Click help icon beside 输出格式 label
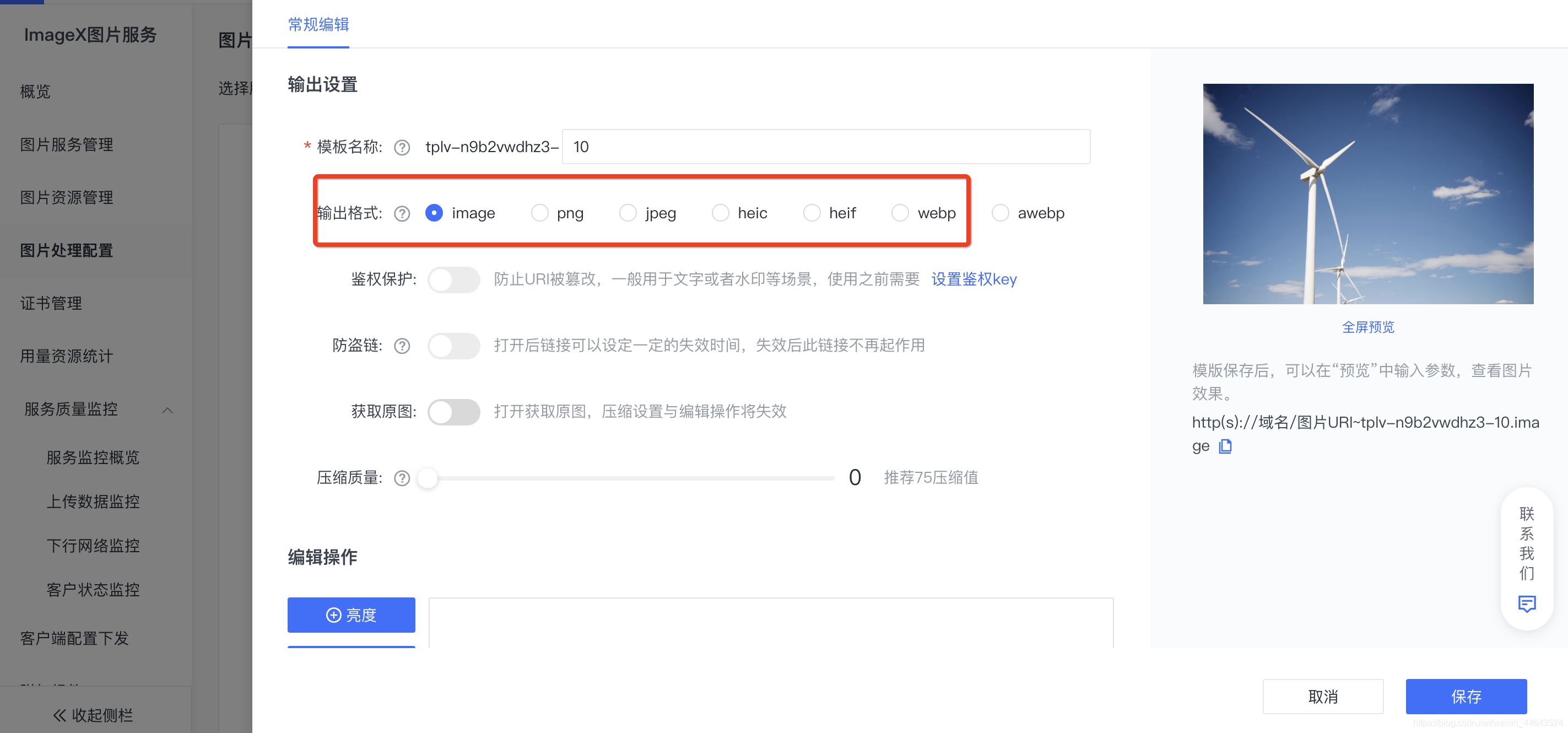Screen dimensions: 1568x733 tap(402, 214)
